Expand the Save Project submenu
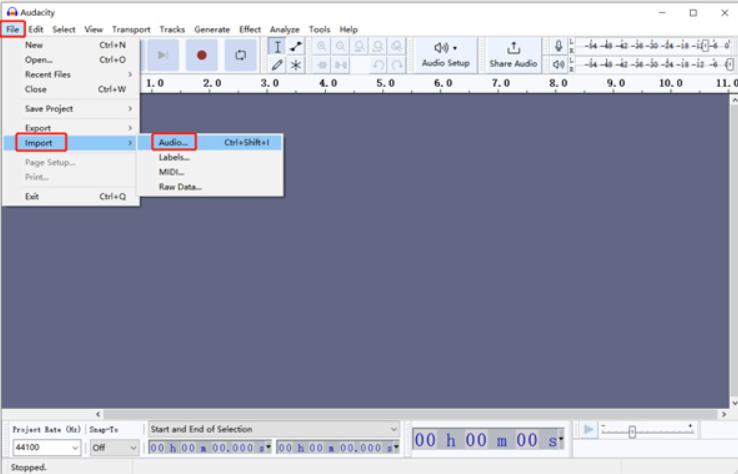 tap(71, 109)
